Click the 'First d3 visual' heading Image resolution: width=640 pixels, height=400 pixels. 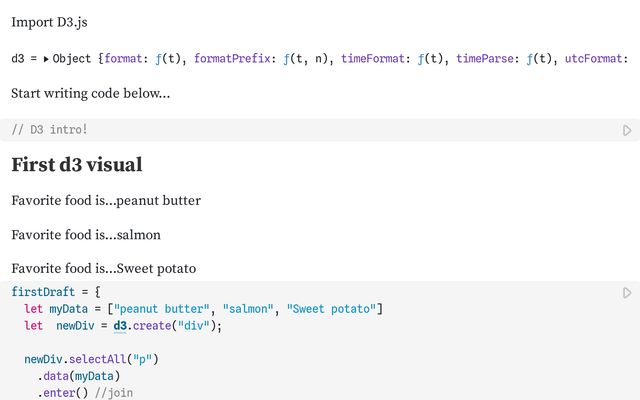(77, 165)
